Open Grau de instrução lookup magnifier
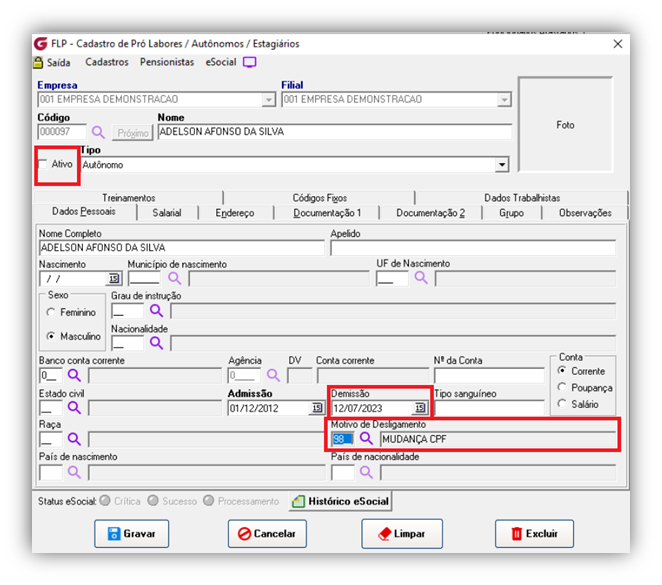The height and width of the screenshot is (585, 662). pos(156,311)
